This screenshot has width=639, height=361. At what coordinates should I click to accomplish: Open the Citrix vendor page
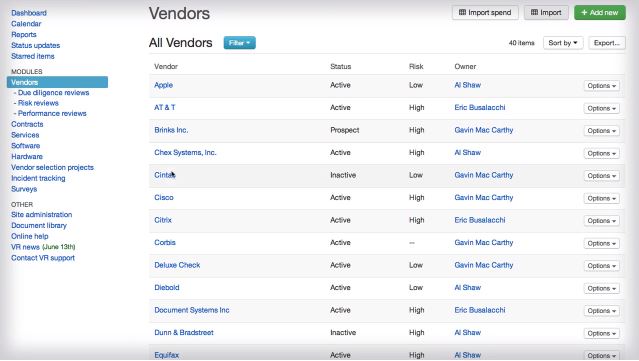[163, 220]
